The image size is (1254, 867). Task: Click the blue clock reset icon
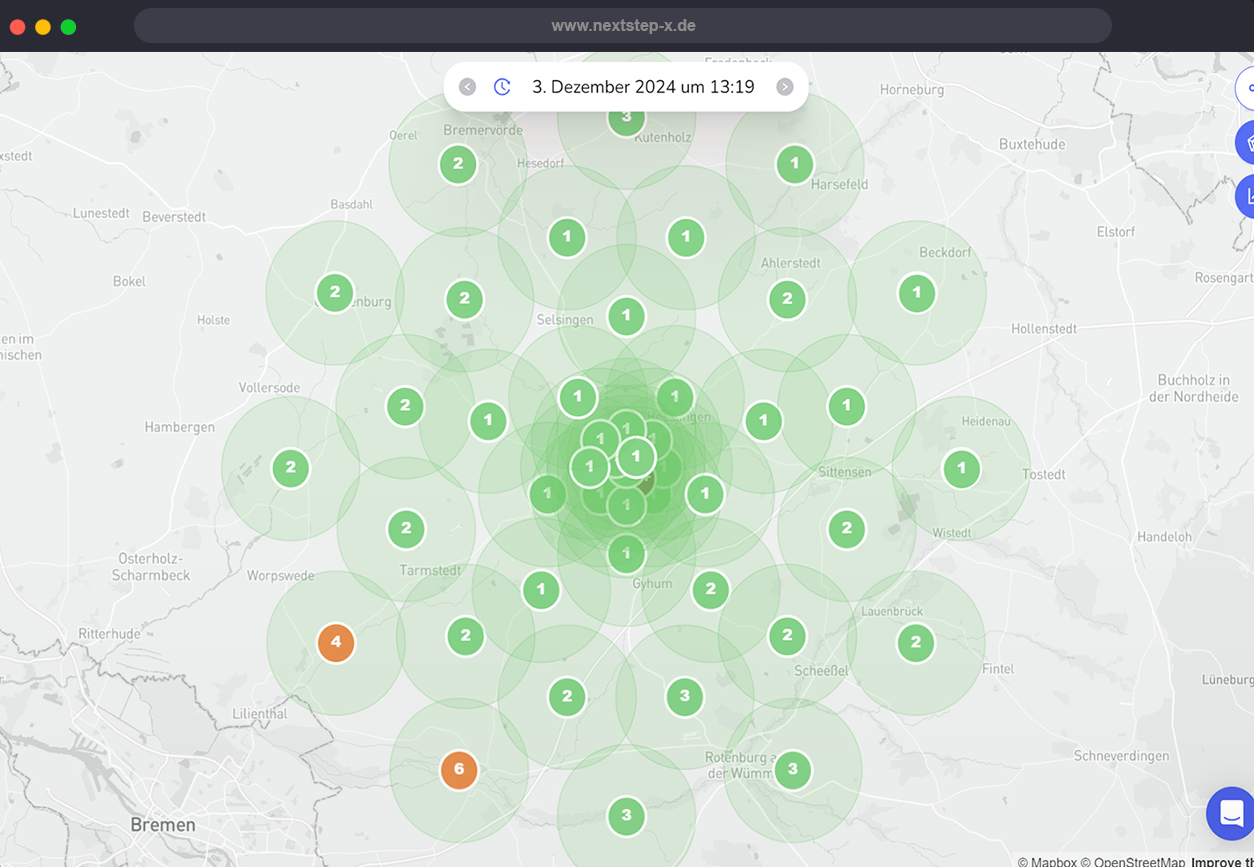coord(502,87)
